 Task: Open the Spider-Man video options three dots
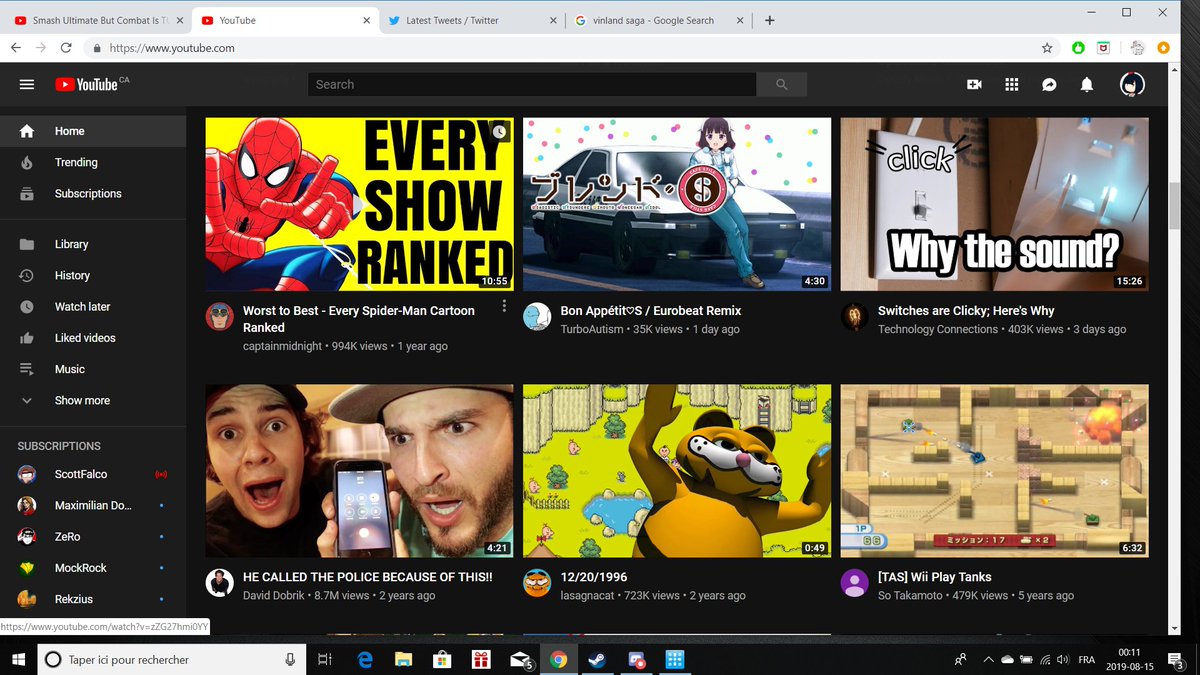point(504,306)
